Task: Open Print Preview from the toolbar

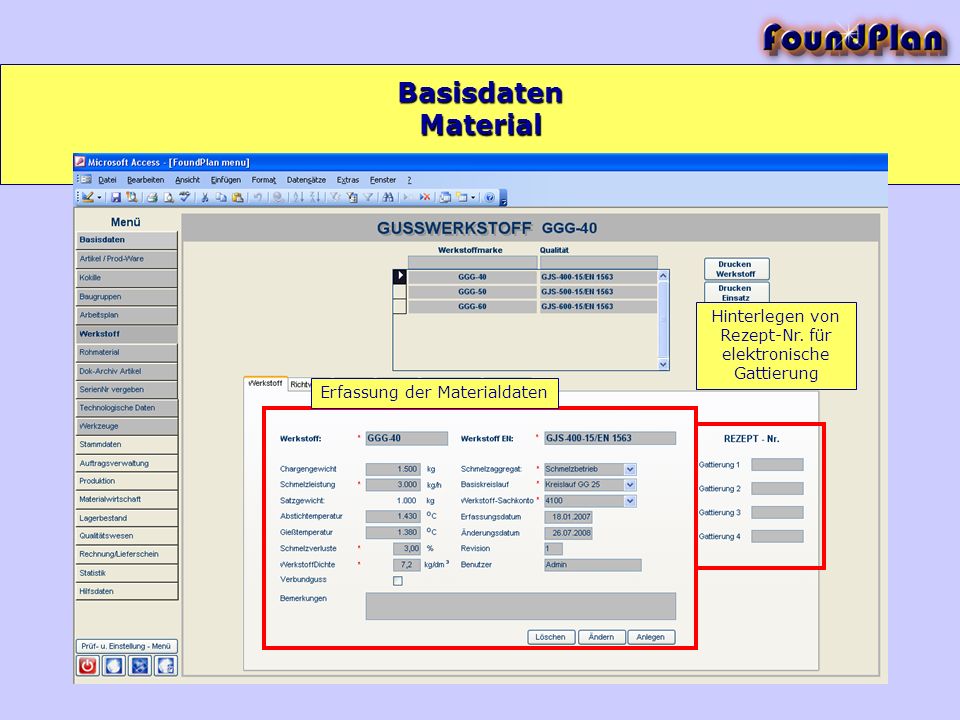Action: (168, 197)
